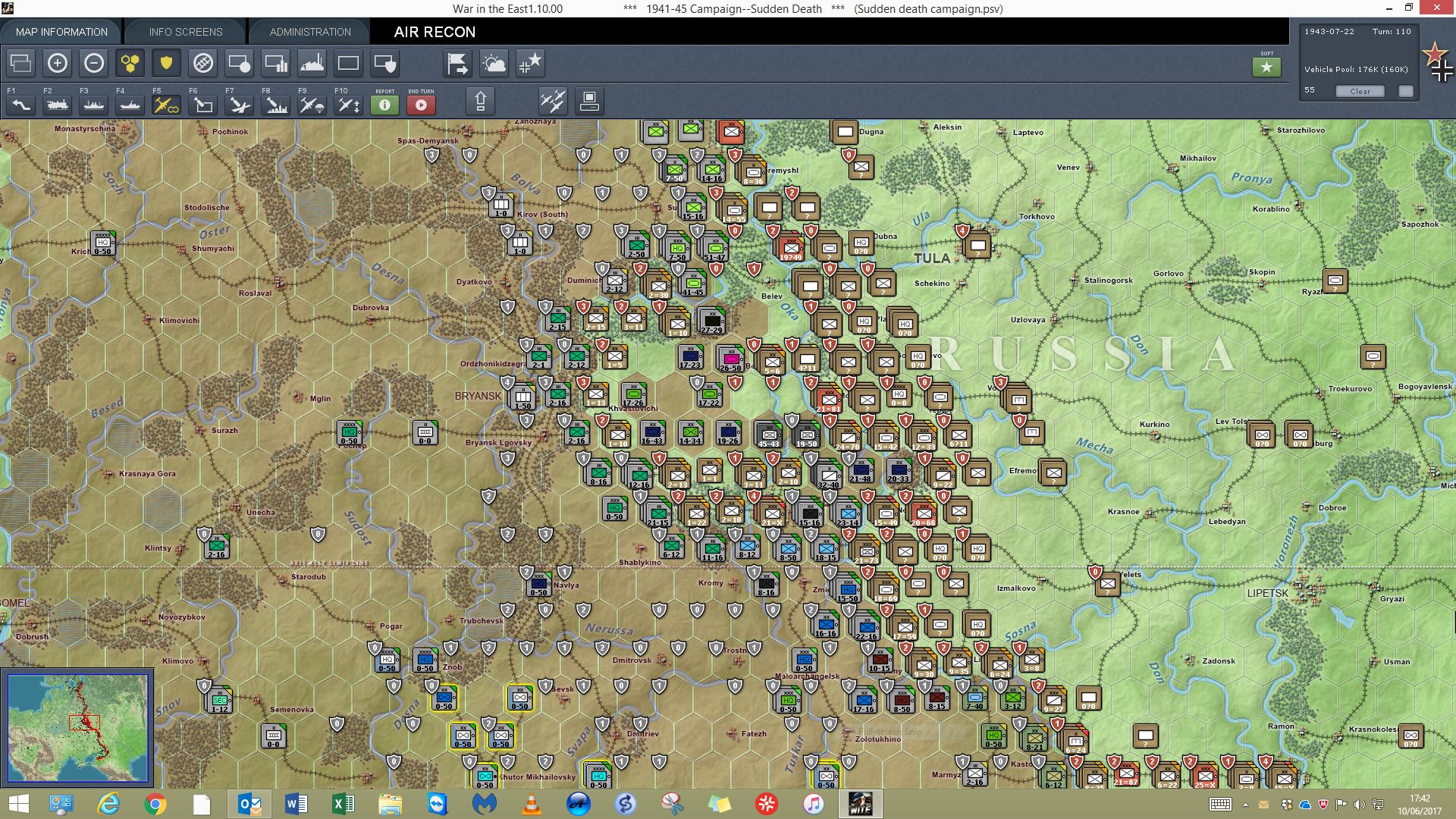Image resolution: width=1456 pixels, height=819 pixels.
Task: Click the Clear button in turn panel
Action: click(x=1360, y=91)
